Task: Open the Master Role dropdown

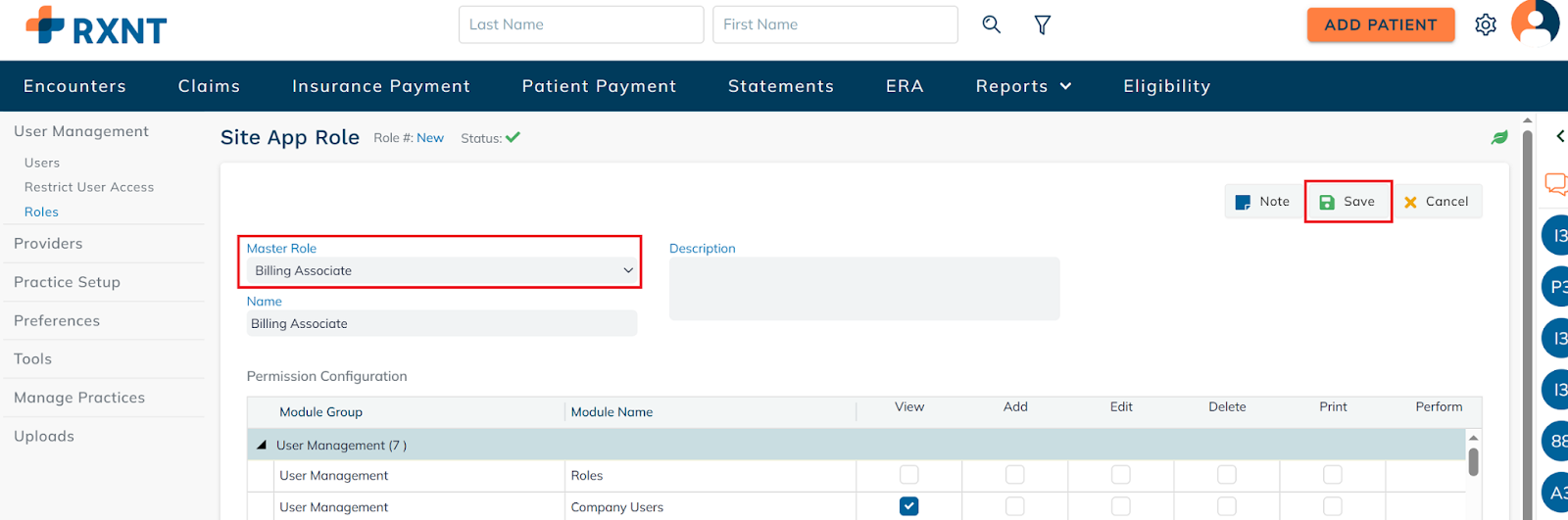Action: coord(440,270)
